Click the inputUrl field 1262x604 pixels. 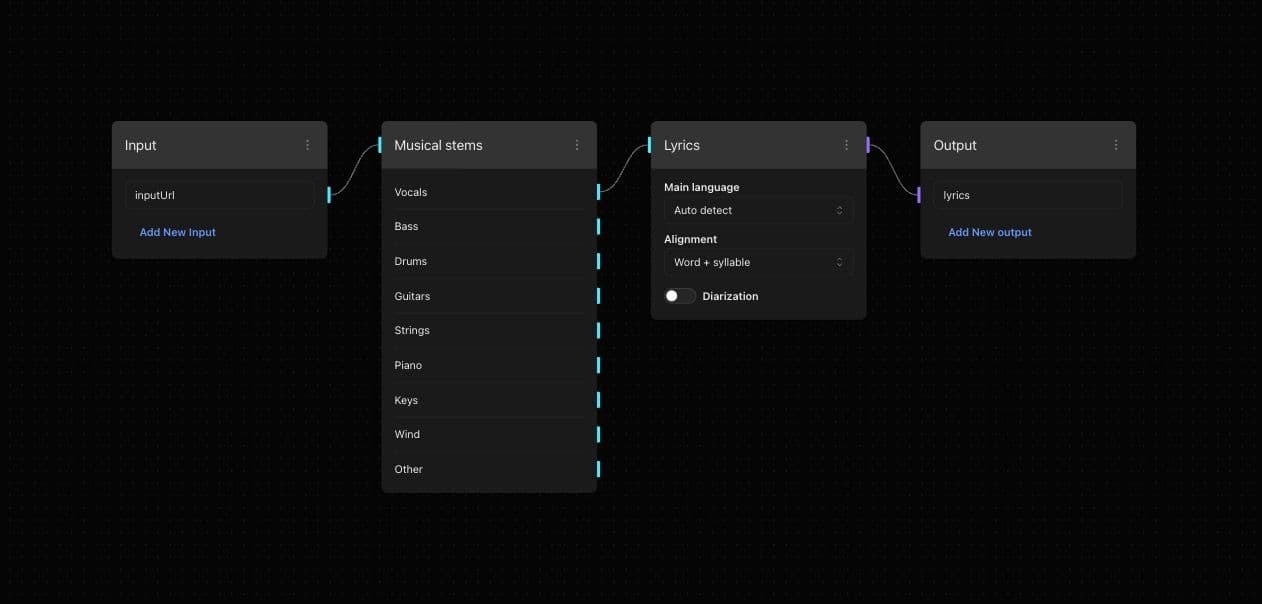pos(219,195)
